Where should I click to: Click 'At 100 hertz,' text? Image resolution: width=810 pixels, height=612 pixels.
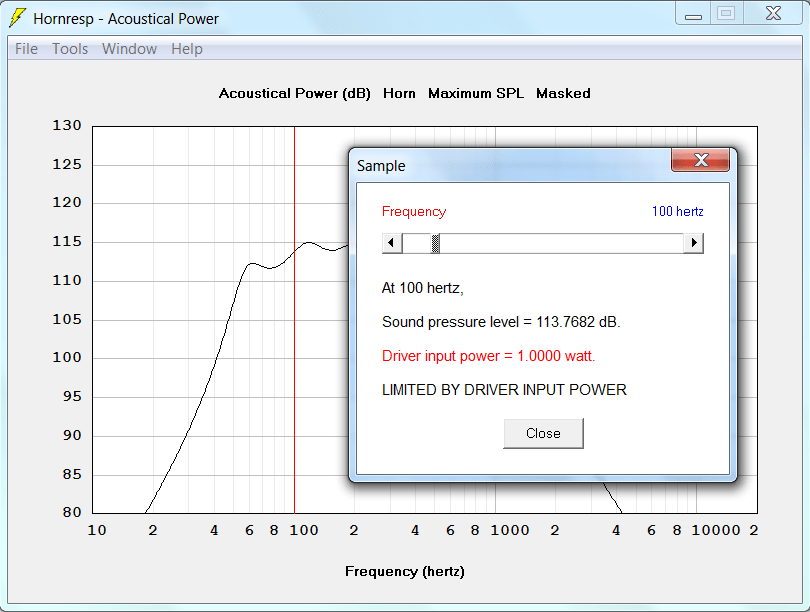pos(423,288)
